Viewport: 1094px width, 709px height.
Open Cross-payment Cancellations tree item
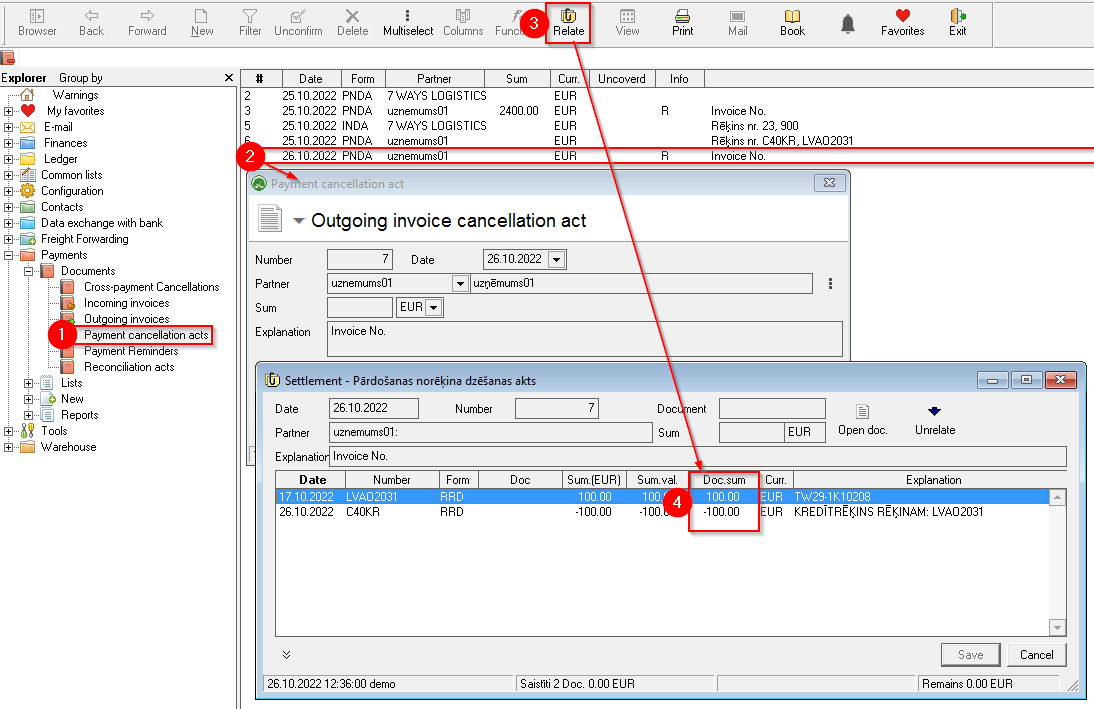coord(151,287)
